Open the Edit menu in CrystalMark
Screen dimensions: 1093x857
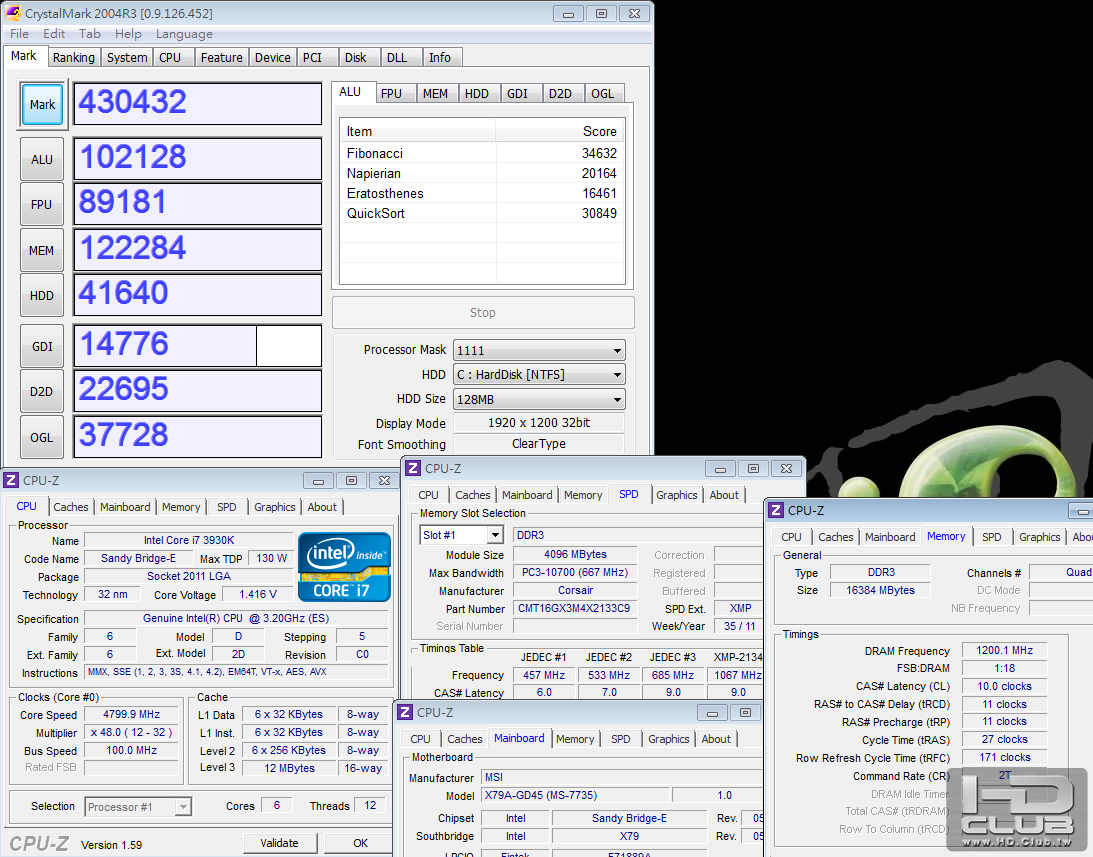(x=54, y=33)
